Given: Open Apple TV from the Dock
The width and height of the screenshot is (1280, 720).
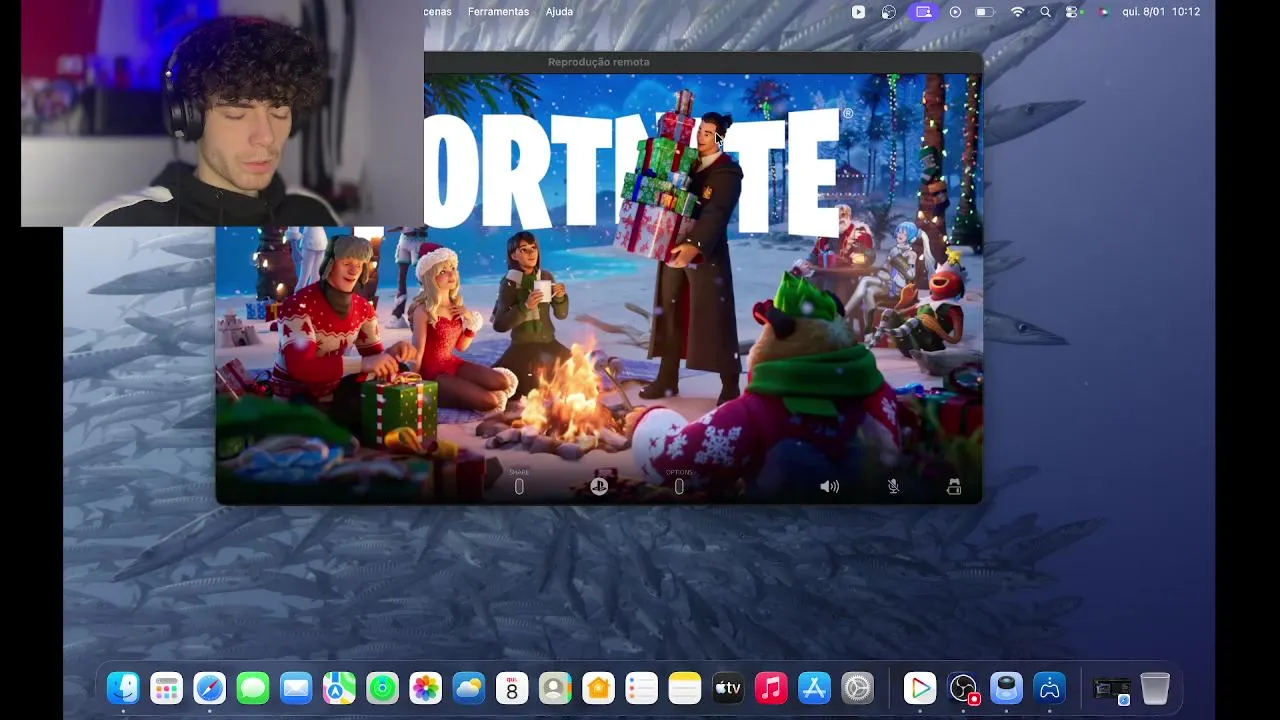Looking at the screenshot, I should [728, 688].
